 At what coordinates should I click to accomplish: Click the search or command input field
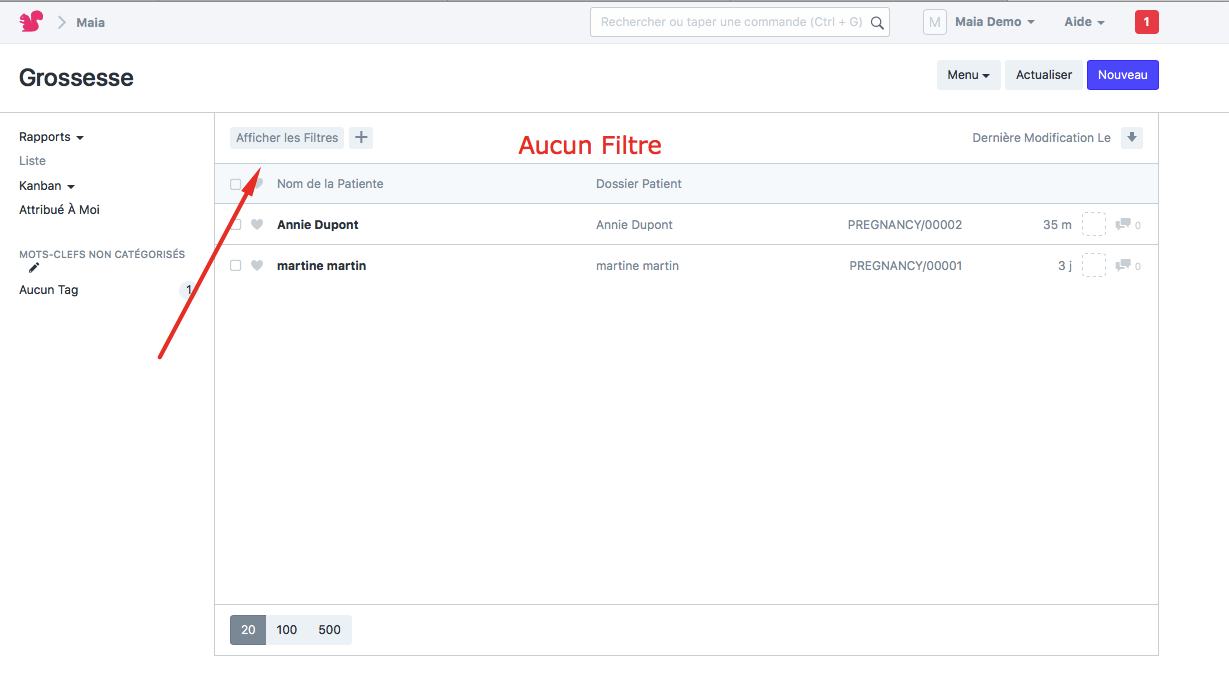tap(730, 22)
